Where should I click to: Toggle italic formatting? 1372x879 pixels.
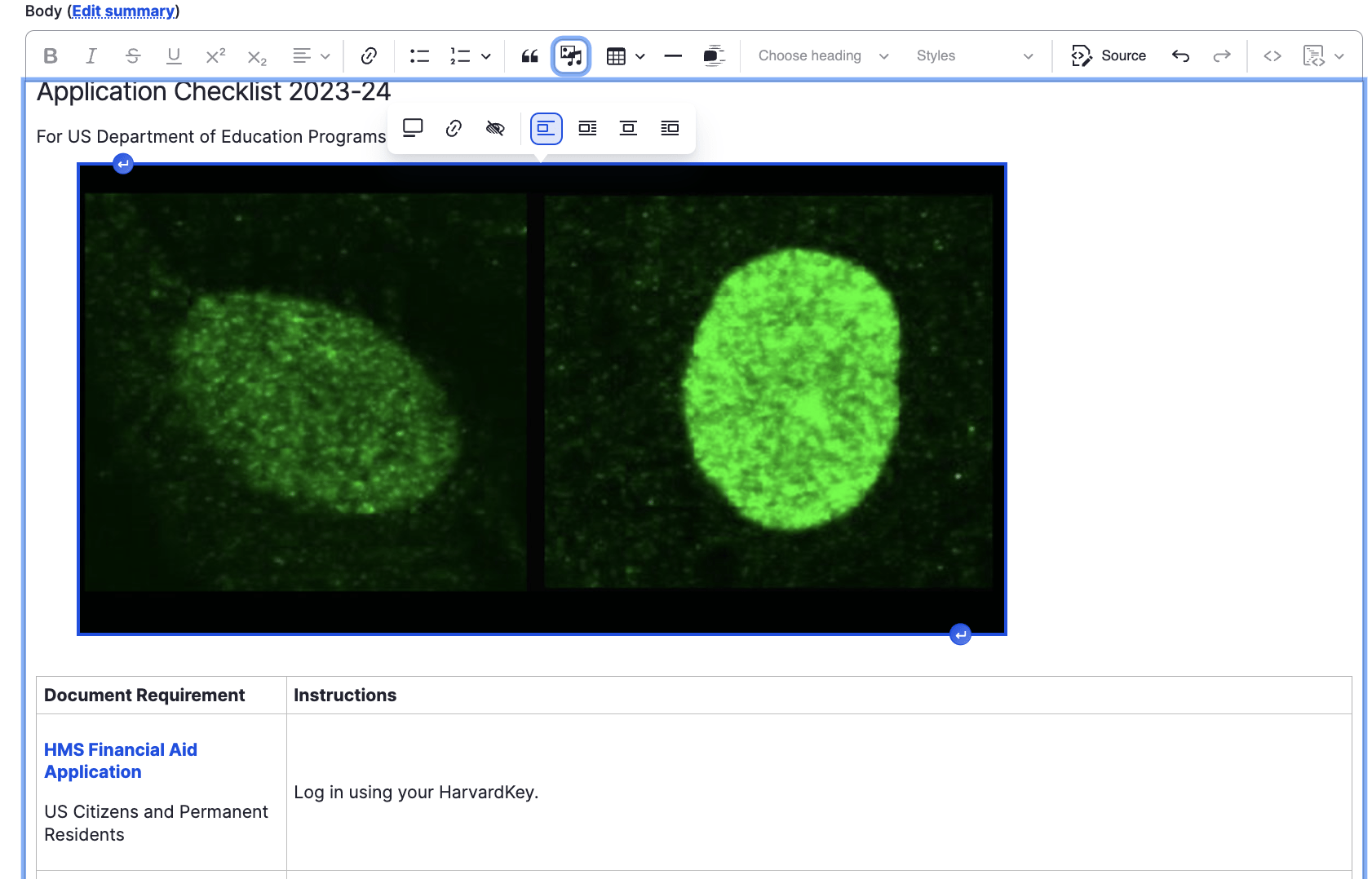[x=91, y=55]
